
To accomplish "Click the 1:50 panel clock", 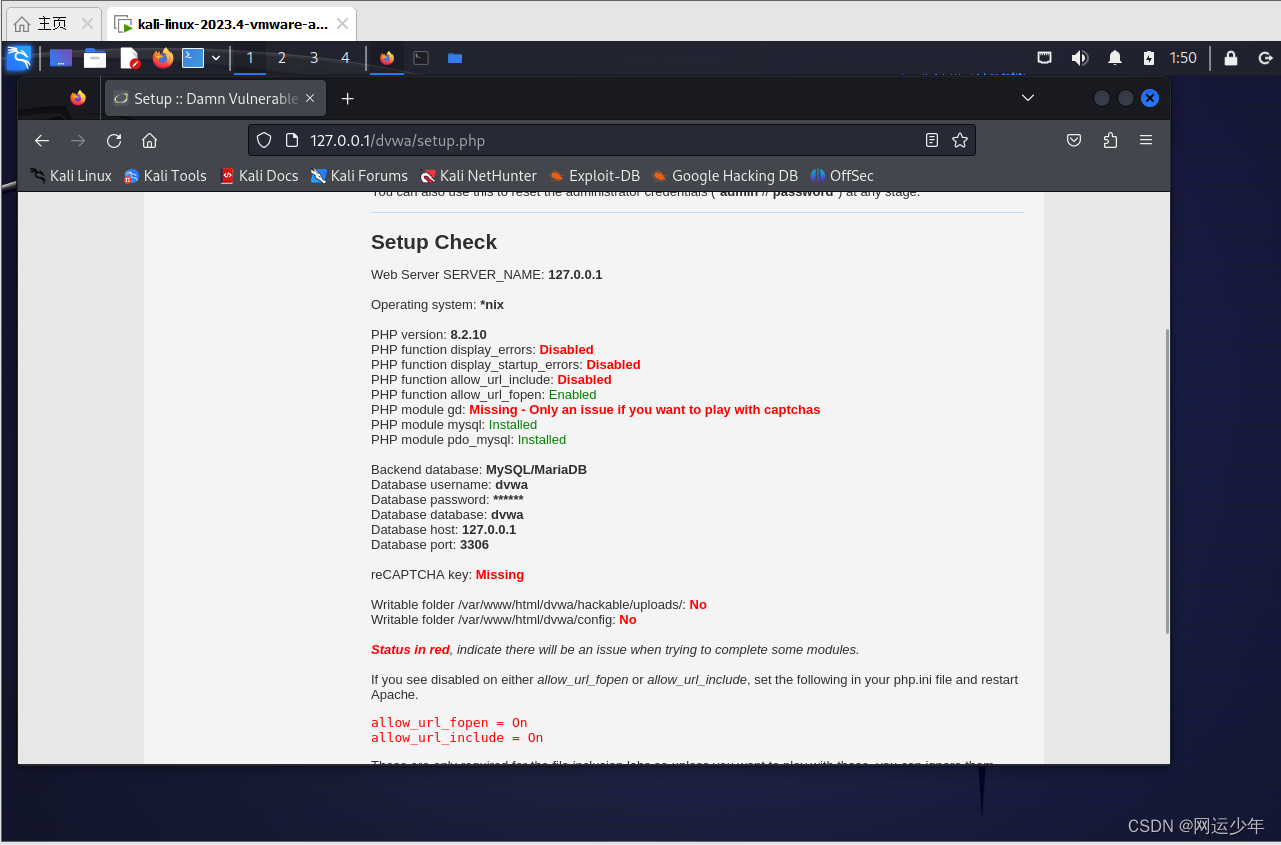I will click(1183, 58).
